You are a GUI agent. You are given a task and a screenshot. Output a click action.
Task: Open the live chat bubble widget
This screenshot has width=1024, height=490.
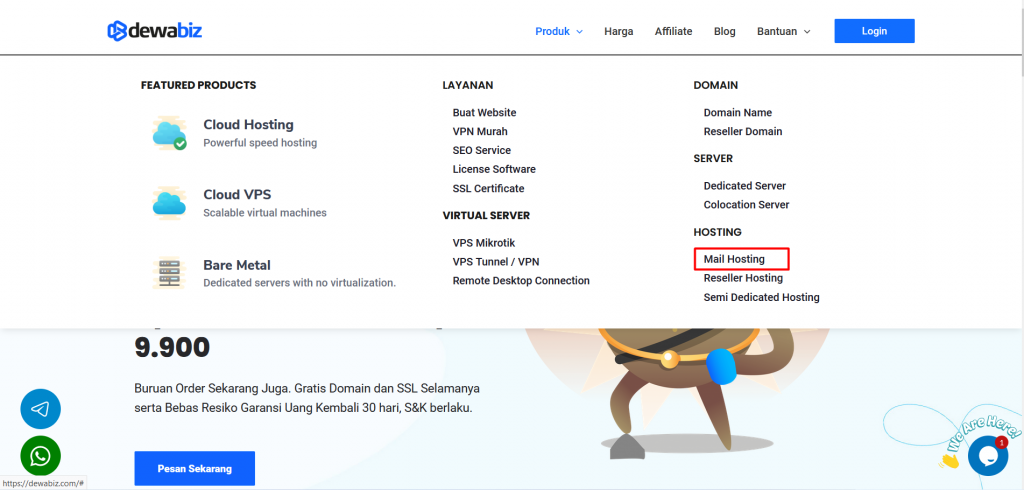(x=987, y=455)
